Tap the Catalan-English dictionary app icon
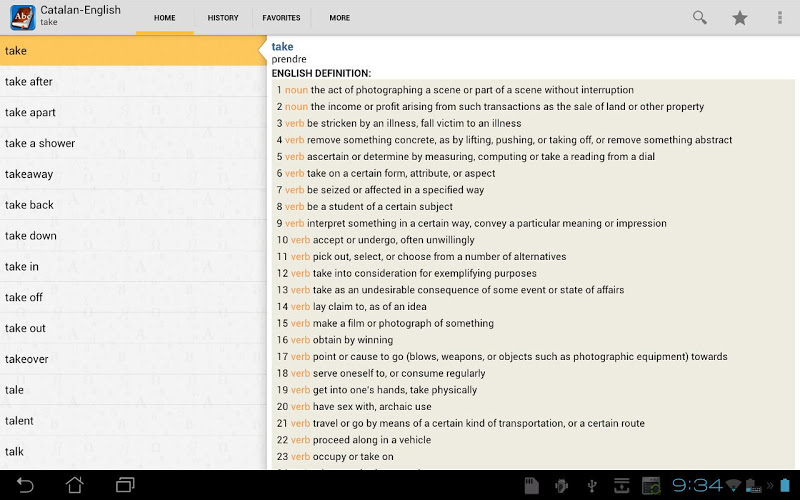Viewport: 800px width, 500px height. tap(21, 17)
